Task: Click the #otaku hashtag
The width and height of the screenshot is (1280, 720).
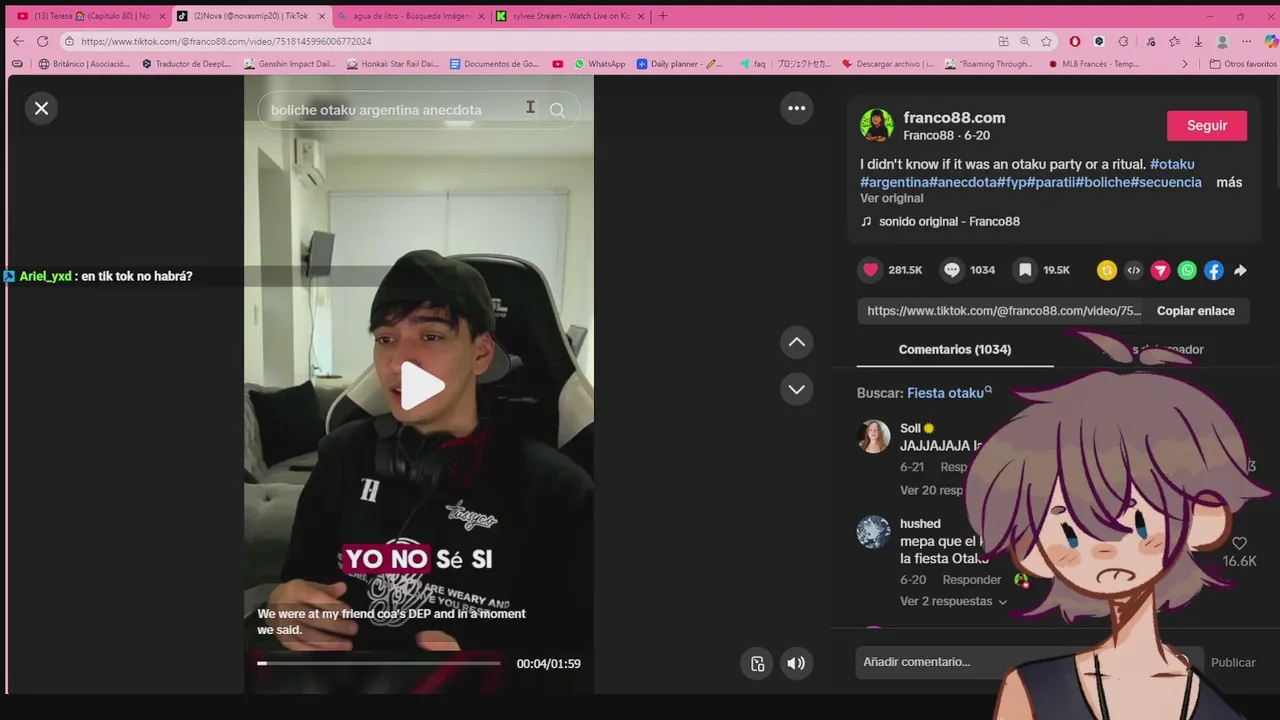Action: pos(1172,164)
